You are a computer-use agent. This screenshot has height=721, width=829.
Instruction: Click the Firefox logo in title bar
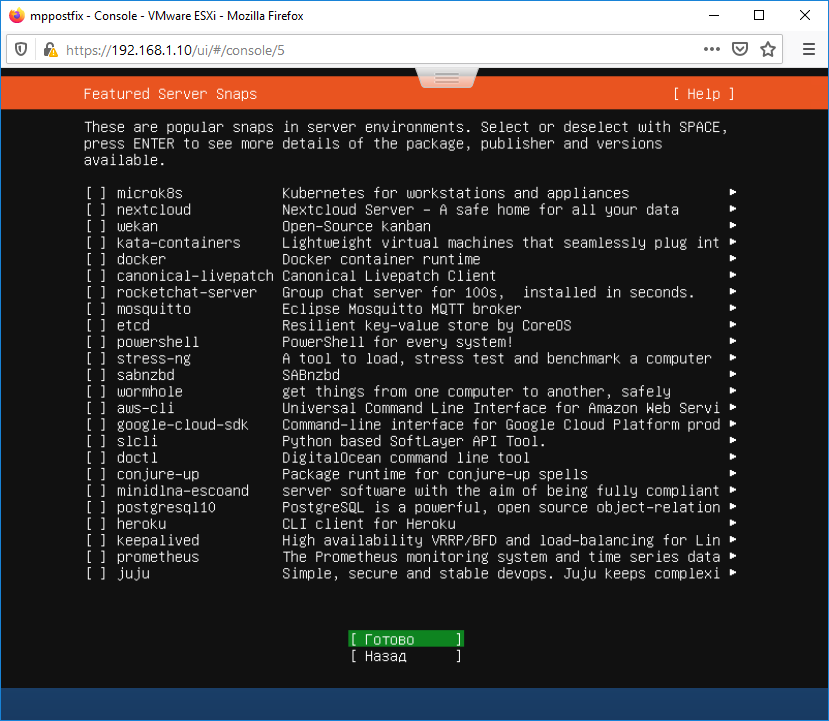tap(17, 15)
